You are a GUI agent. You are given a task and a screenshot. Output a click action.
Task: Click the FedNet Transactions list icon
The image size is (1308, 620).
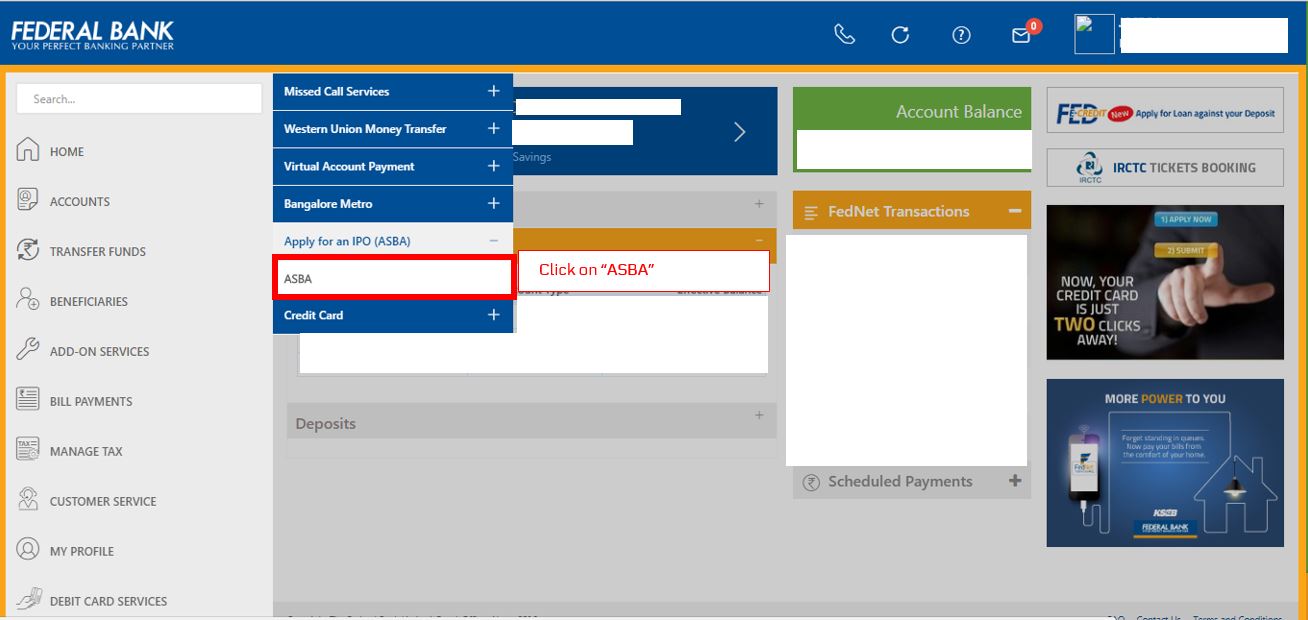point(811,212)
